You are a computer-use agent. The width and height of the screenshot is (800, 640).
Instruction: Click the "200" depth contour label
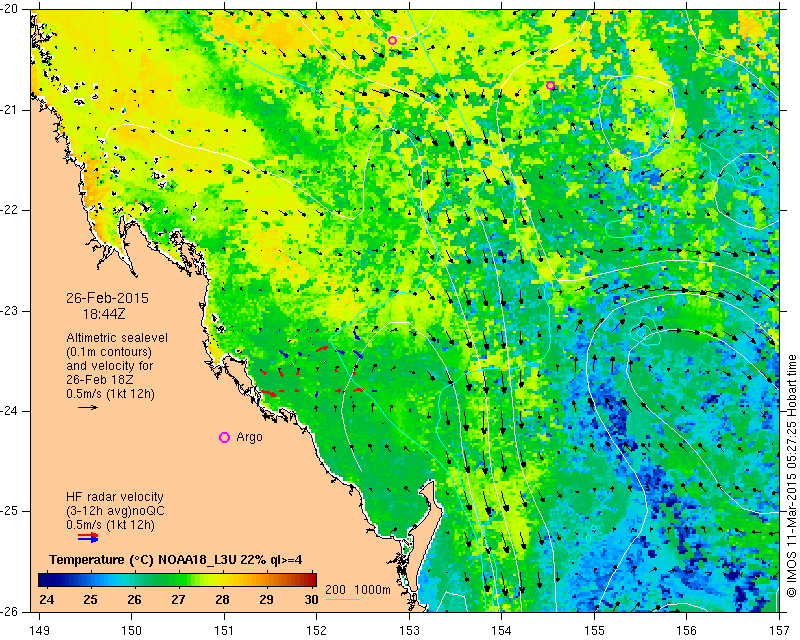[x=335, y=590]
